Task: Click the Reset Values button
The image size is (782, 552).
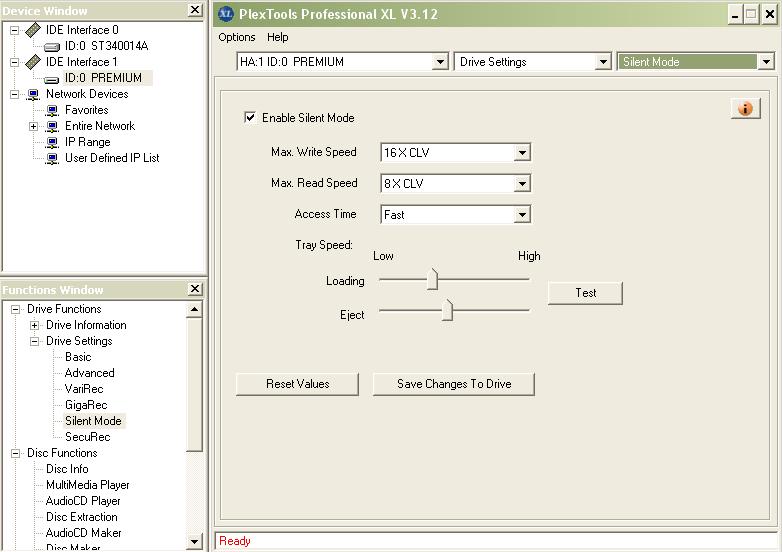Action: tap(297, 384)
